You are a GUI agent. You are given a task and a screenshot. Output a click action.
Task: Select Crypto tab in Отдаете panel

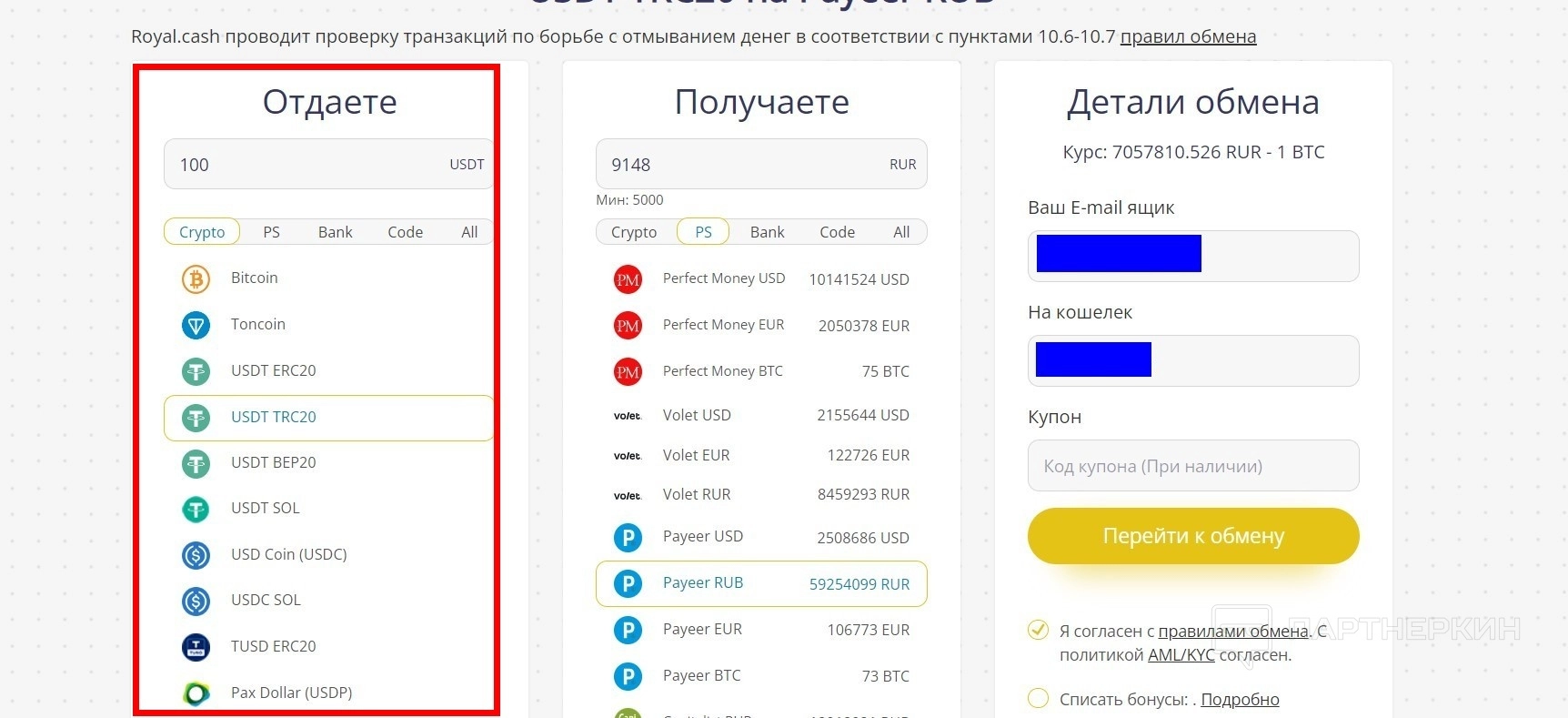pos(202,232)
